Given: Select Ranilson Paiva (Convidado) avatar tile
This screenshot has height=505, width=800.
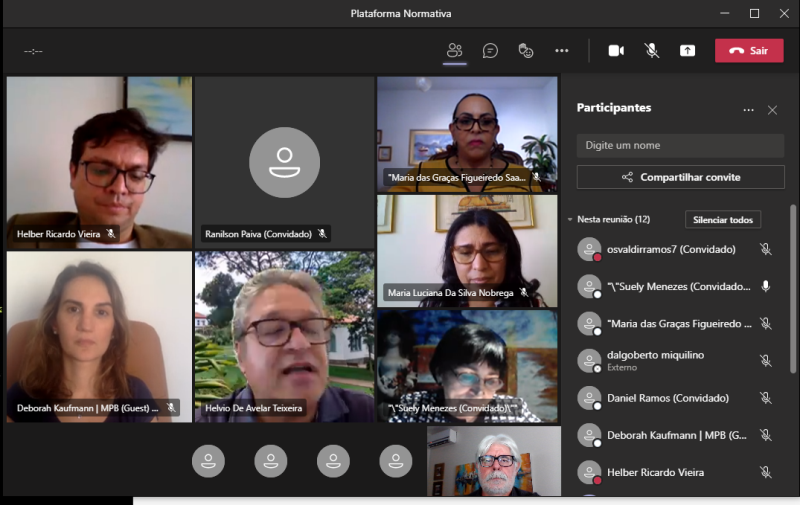Looking at the screenshot, I should pos(285,162).
